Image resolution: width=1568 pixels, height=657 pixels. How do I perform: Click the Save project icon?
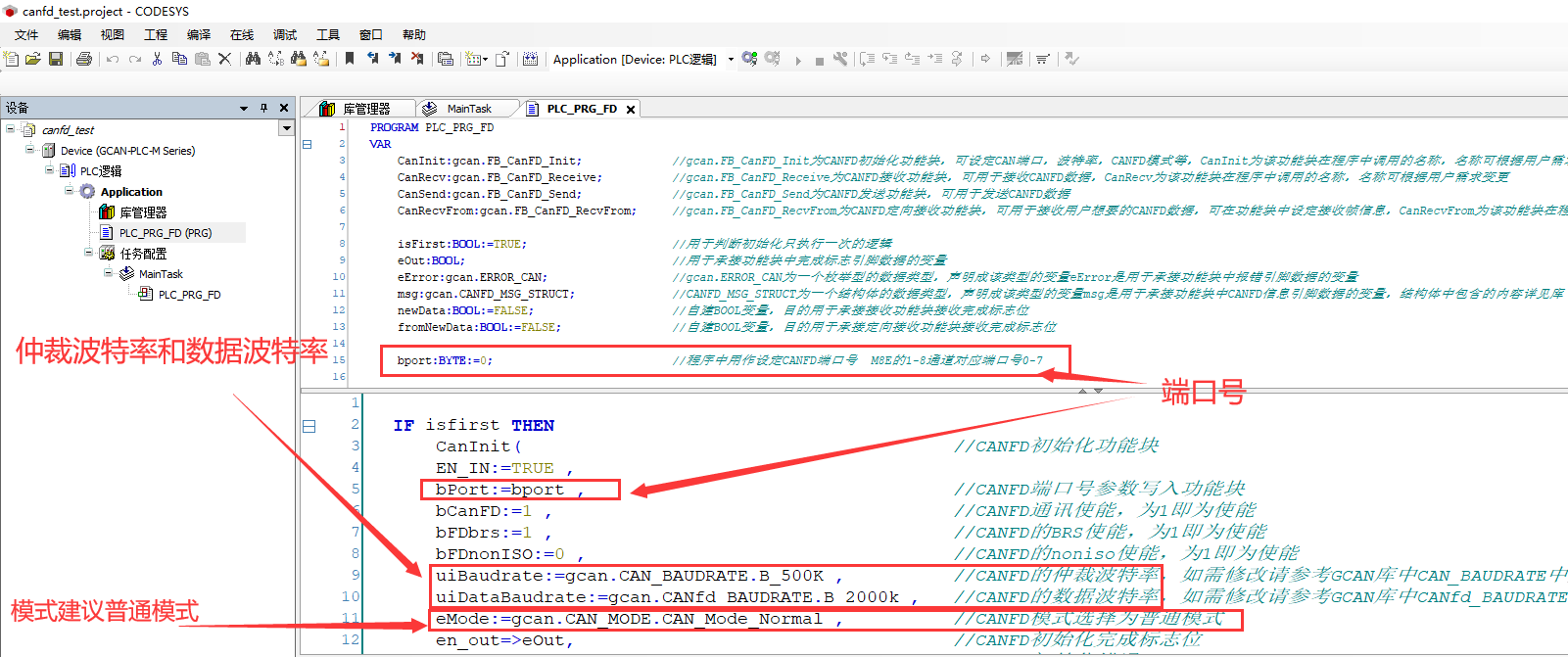click(x=56, y=60)
